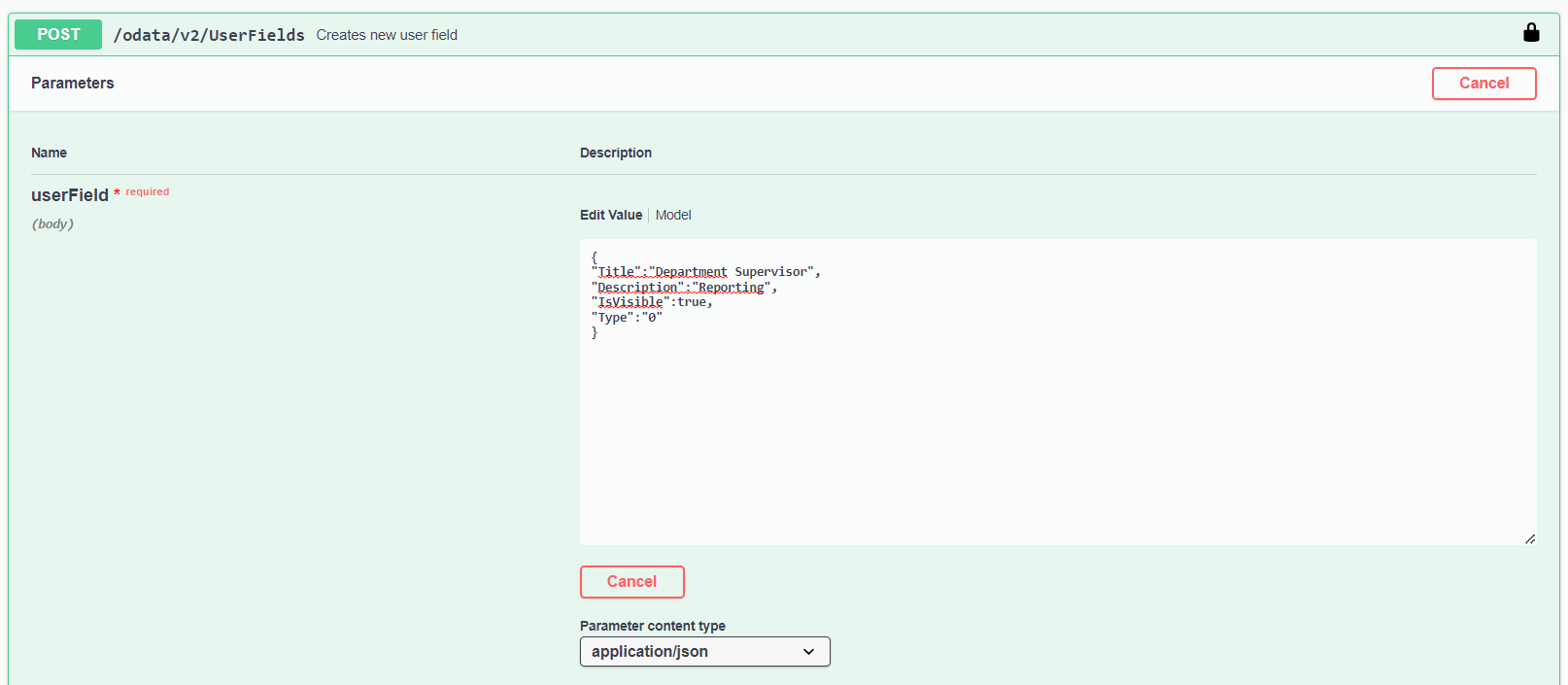Click the "IsVisible":true line in the body

click(x=652, y=302)
